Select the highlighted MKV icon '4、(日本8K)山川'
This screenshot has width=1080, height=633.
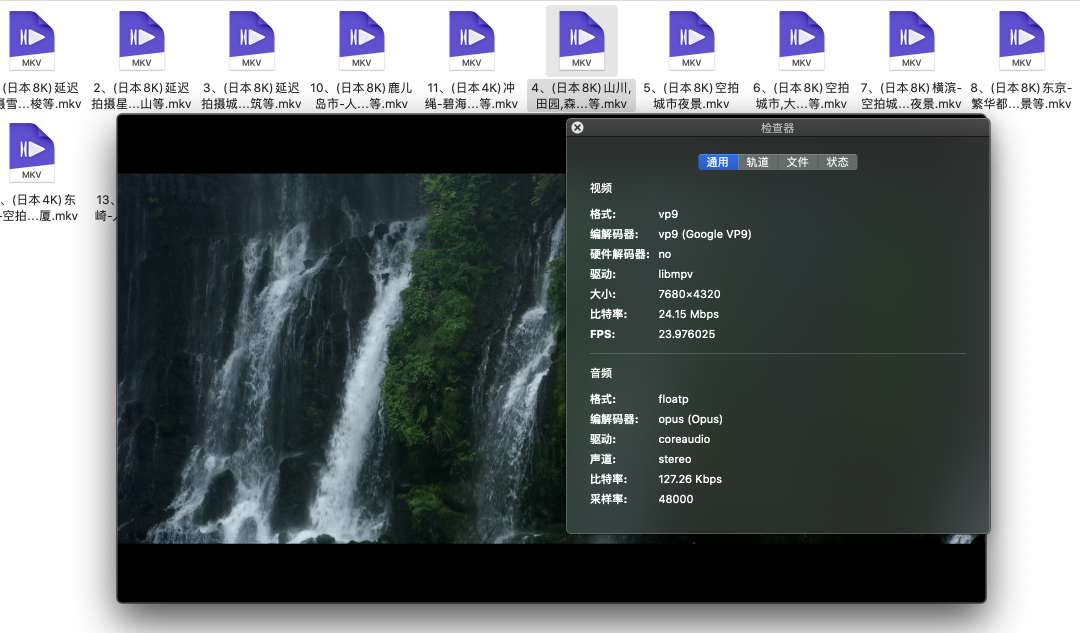point(582,41)
